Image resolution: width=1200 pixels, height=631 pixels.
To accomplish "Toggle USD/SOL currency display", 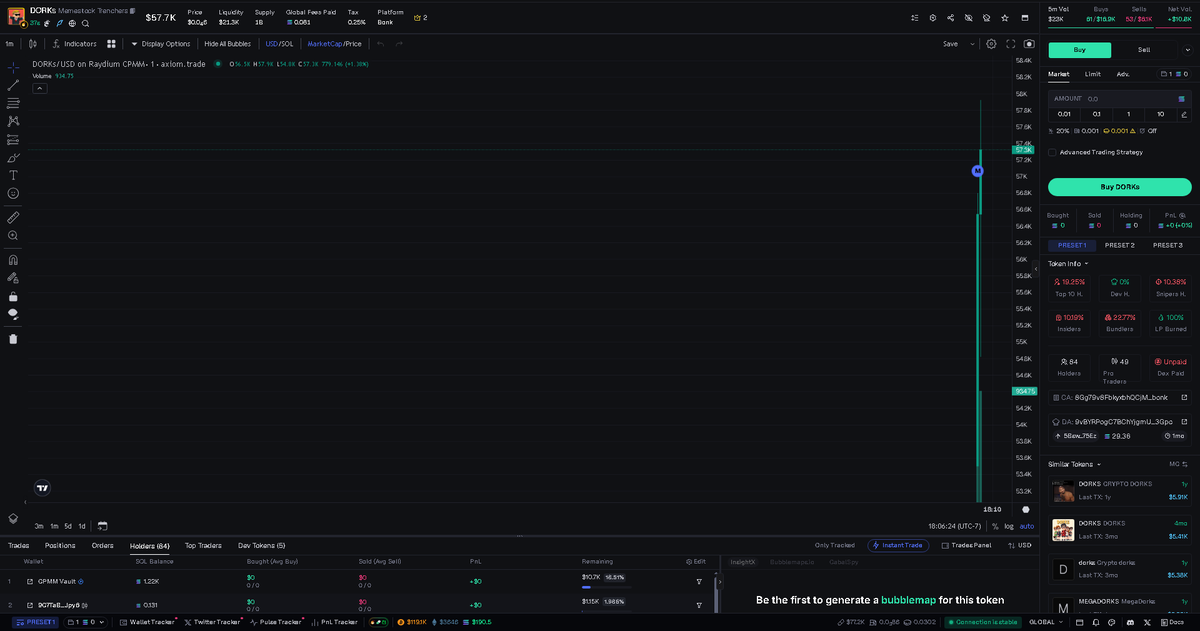I will point(279,44).
